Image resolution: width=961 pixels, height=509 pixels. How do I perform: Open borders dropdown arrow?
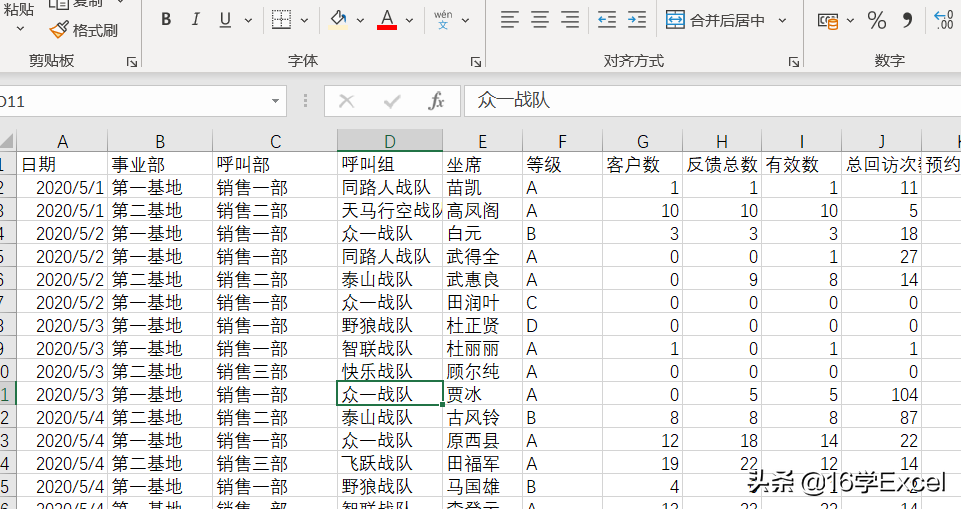(305, 20)
